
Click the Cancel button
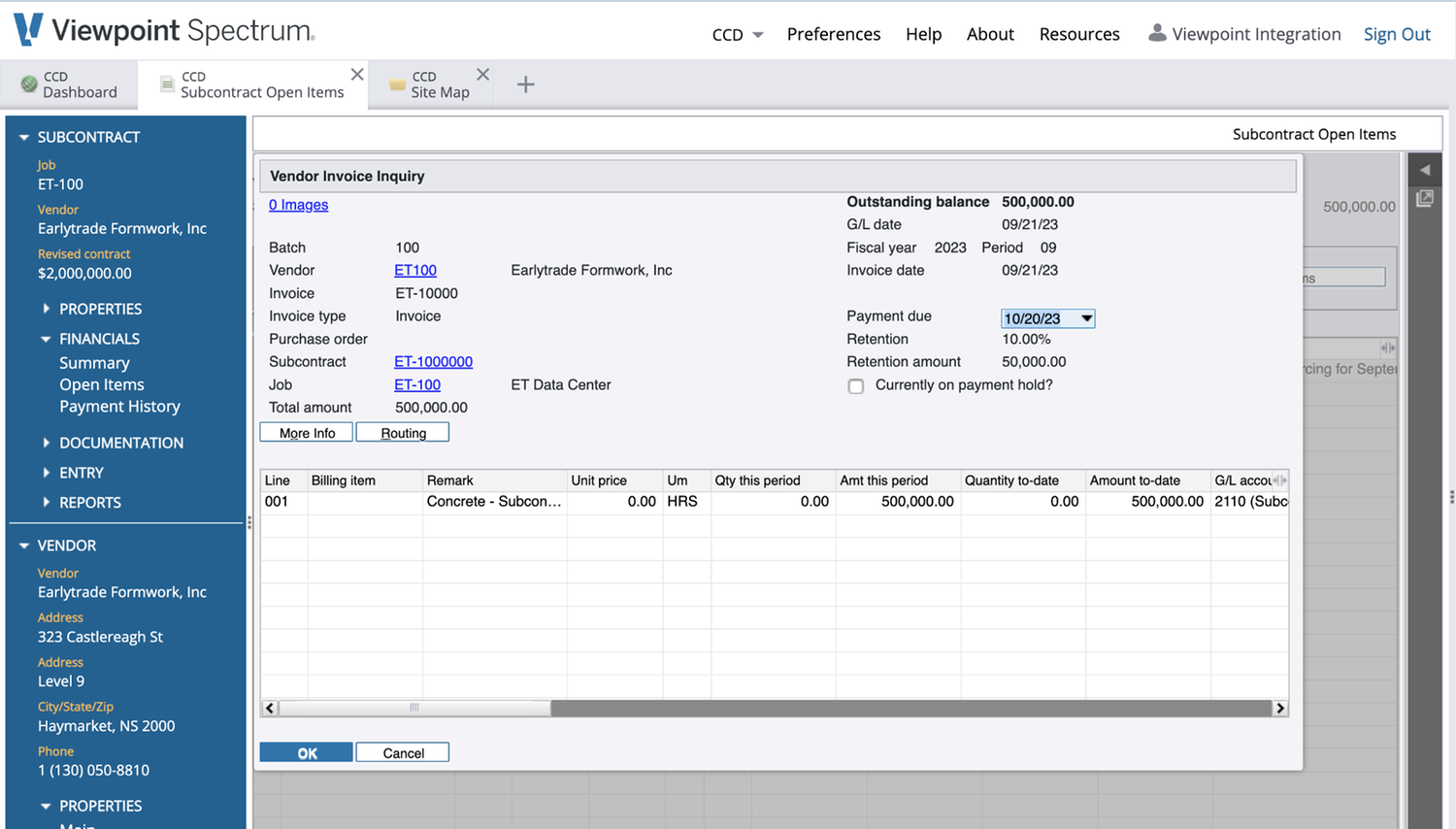(403, 753)
